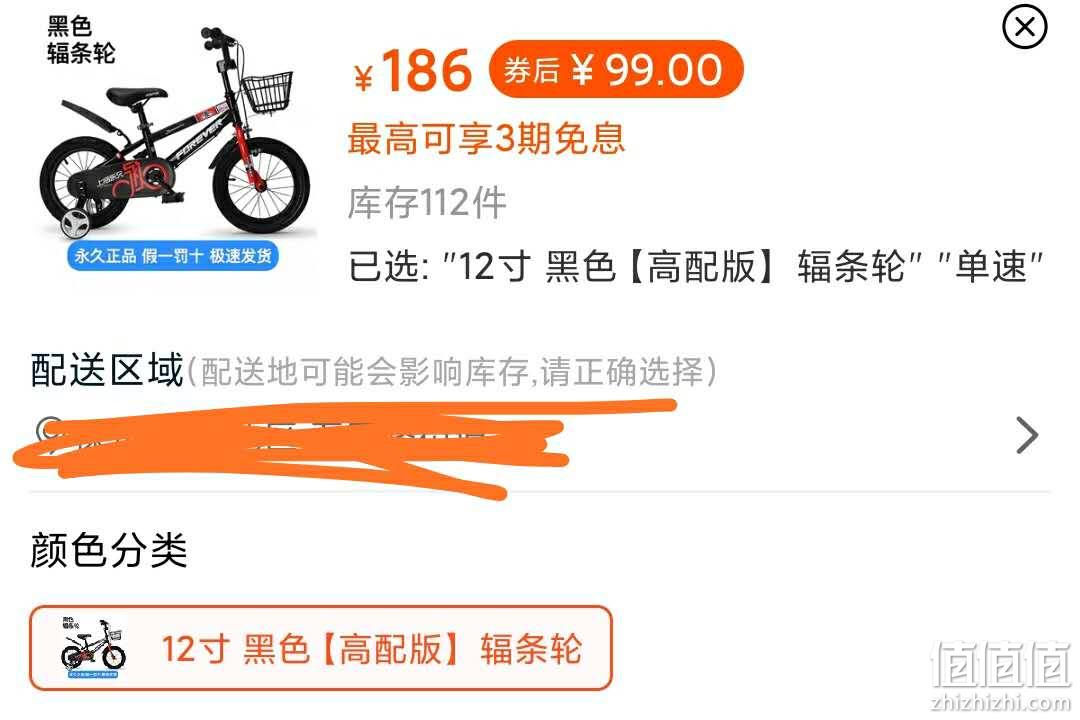The width and height of the screenshot is (1080, 720).
Task: Tap 12寸 黑色 in the 已选 summary line
Action: coord(537,266)
